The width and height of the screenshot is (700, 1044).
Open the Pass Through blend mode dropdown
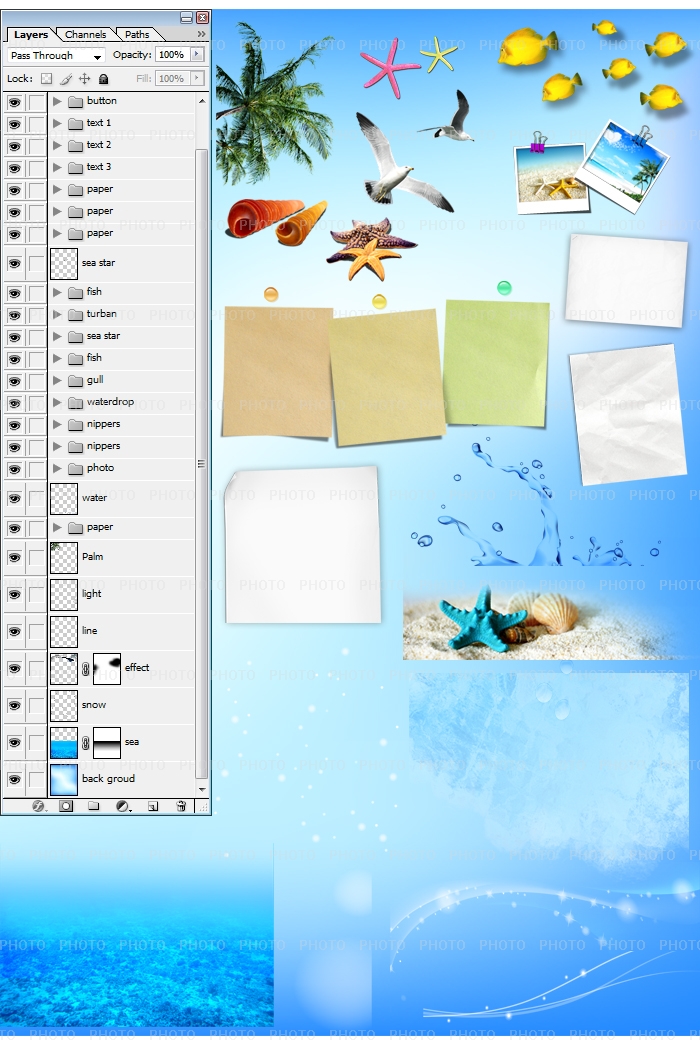[57, 56]
